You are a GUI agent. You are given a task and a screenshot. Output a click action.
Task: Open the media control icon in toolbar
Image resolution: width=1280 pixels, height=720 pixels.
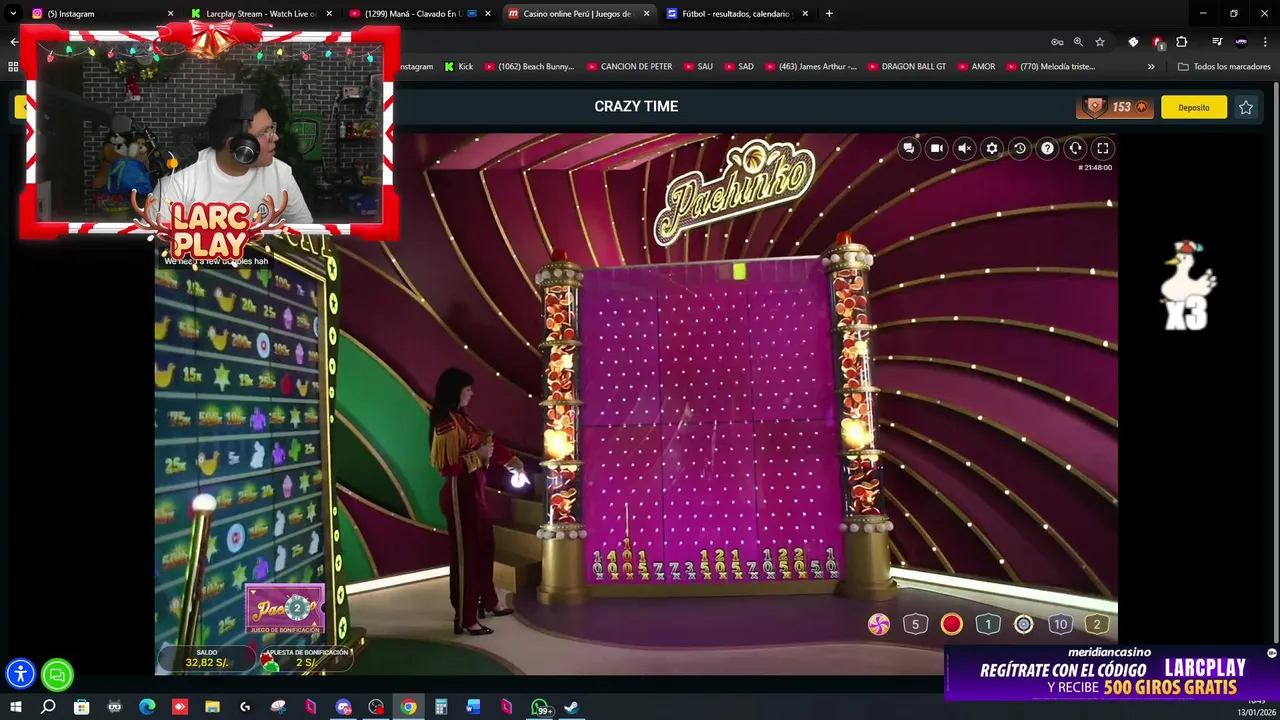click(x=1217, y=42)
